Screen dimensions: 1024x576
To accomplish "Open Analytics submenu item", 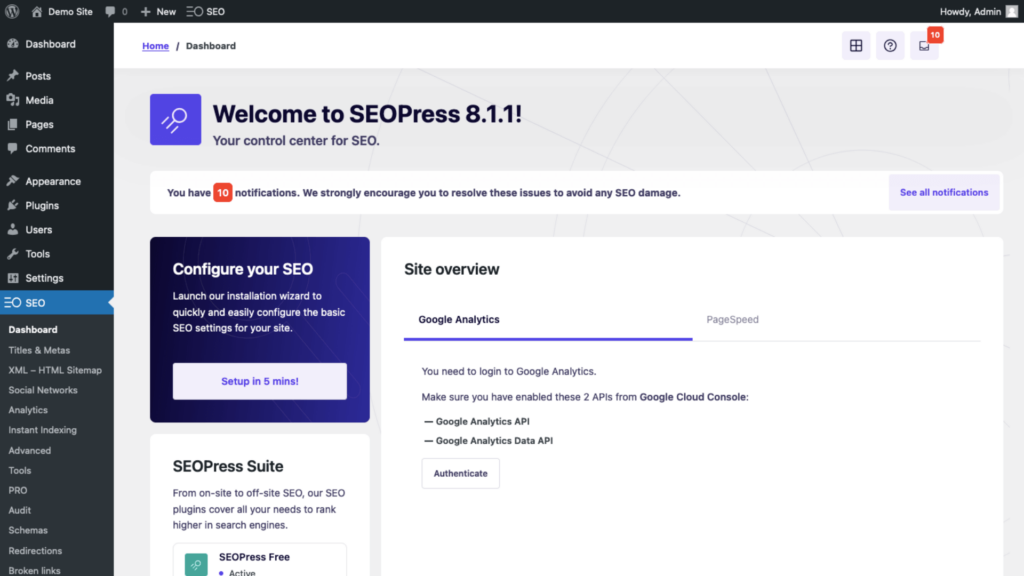I will [28, 410].
